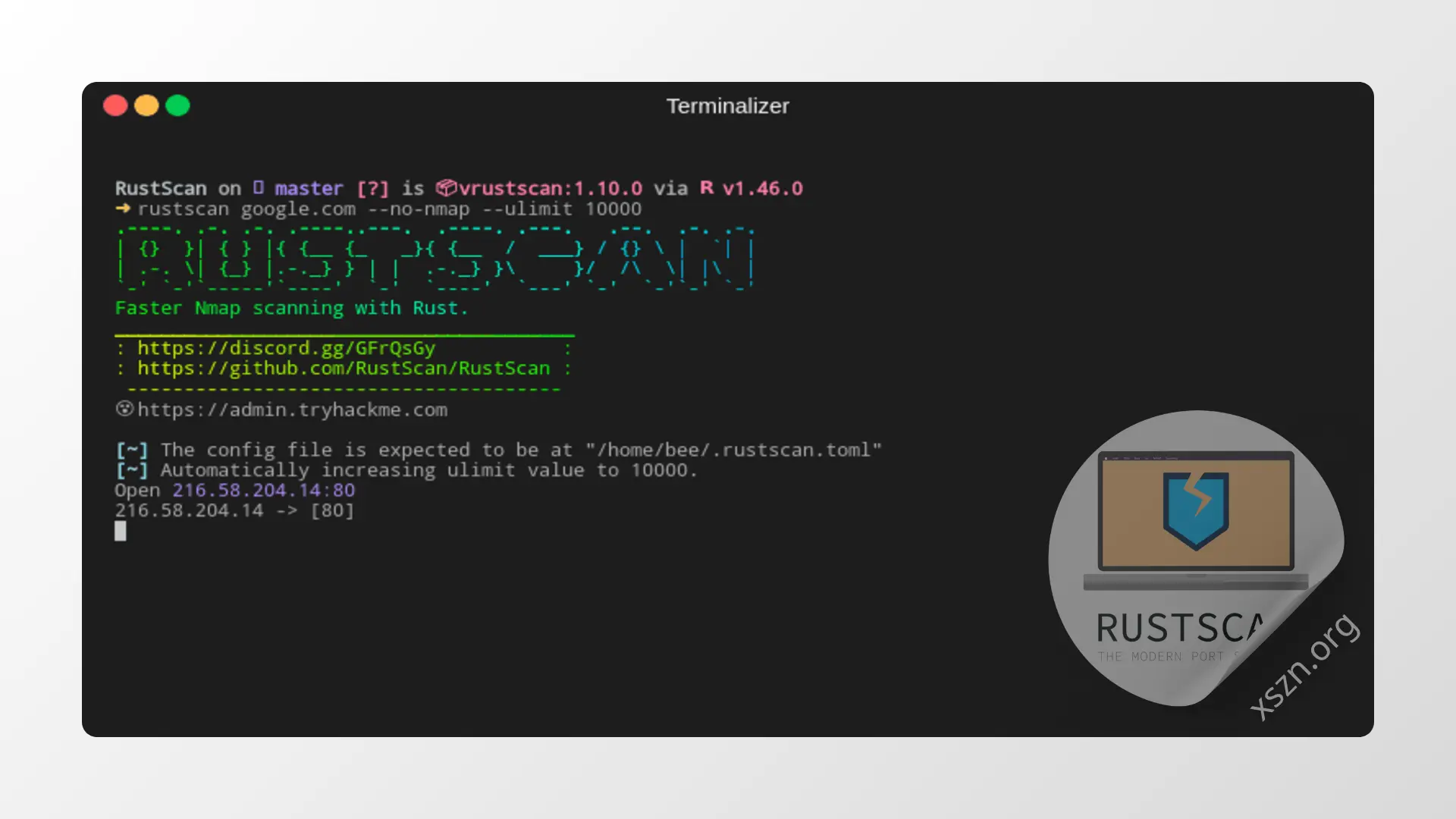The image size is (1456, 819).
Task: Click the terminal block cursor
Action: point(121,532)
